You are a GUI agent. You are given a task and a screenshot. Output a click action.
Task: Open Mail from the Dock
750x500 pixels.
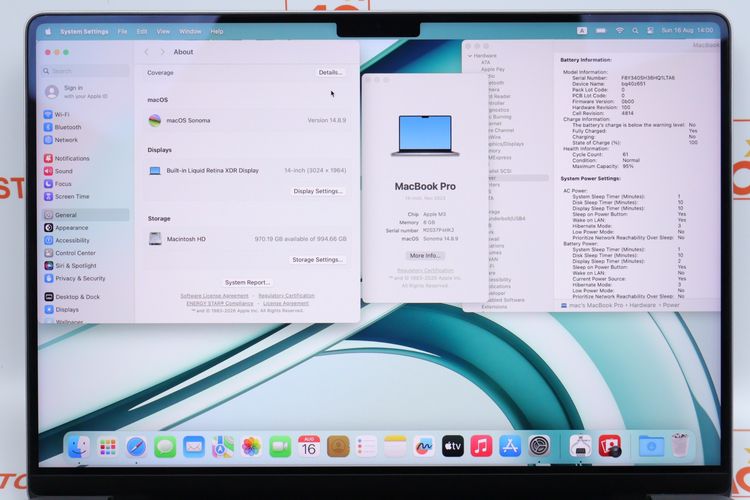click(194, 447)
